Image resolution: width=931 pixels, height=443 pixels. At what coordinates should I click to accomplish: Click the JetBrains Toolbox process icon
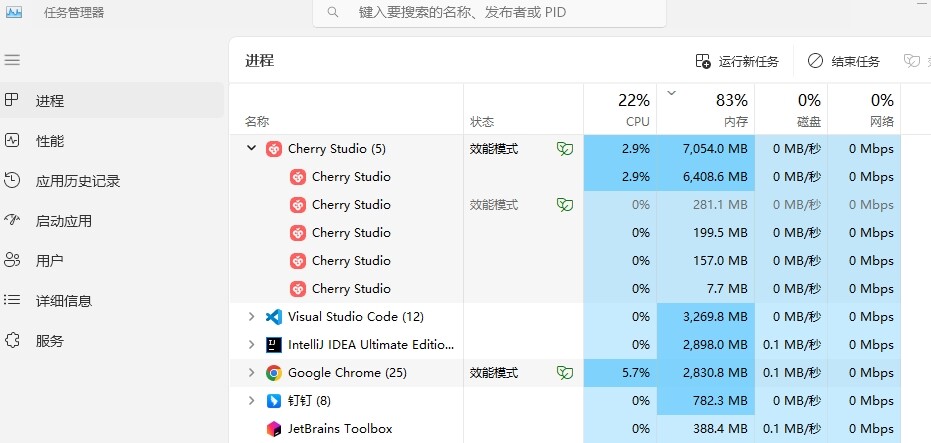tap(274, 429)
